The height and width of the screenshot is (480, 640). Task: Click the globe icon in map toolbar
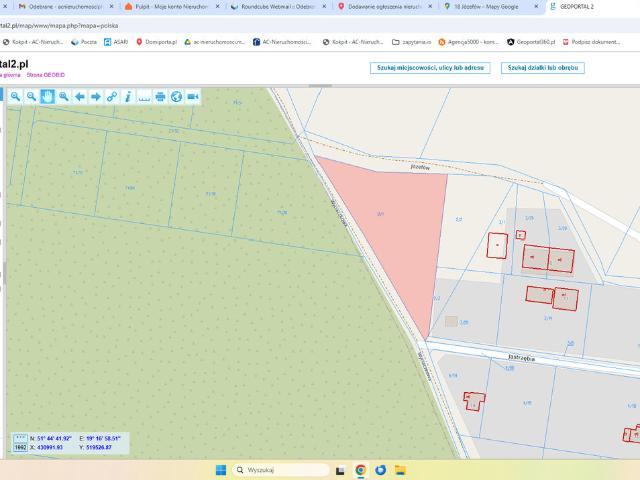[176, 97]
